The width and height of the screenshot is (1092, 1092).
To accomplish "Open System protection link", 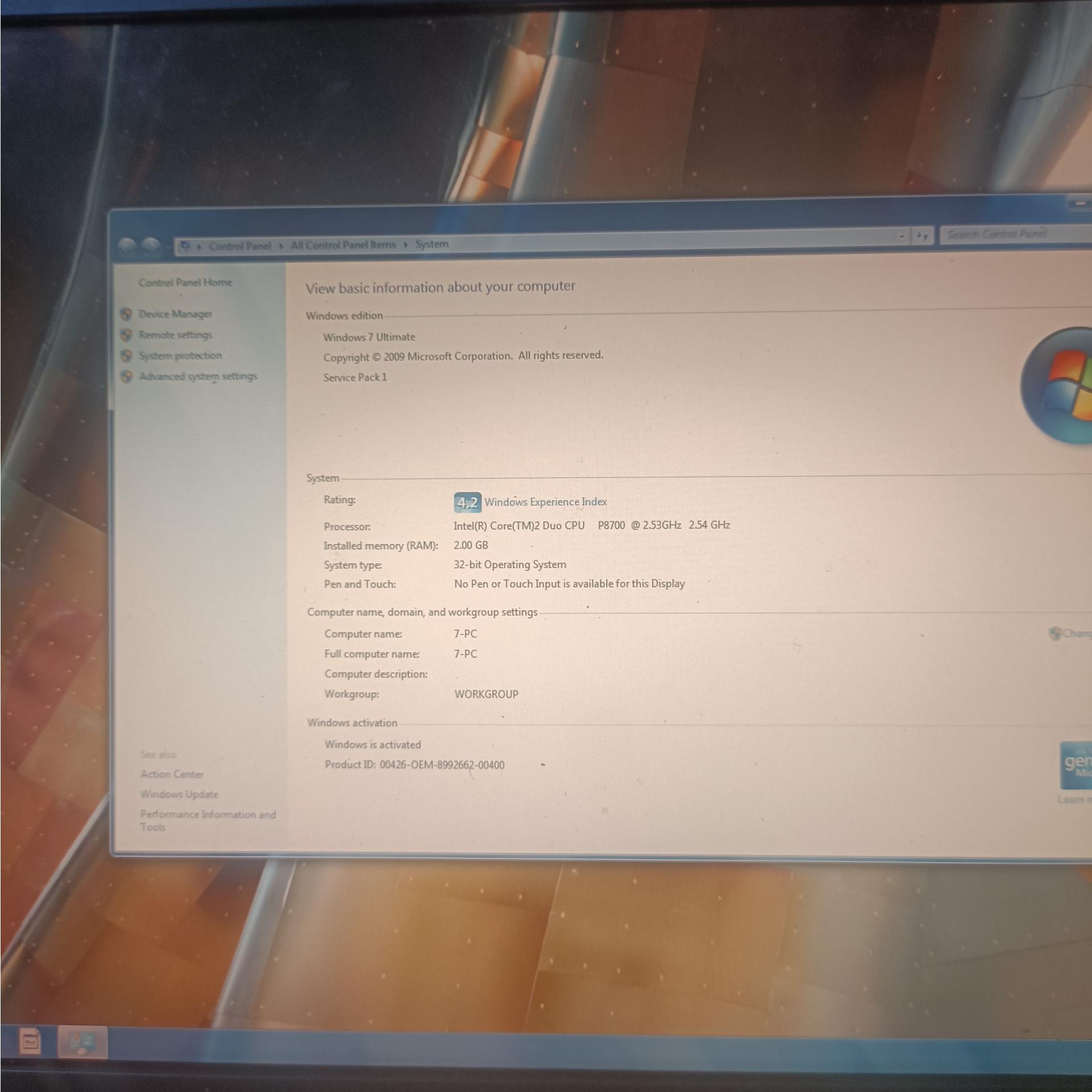I will pyautogui.click(x=180, y=355).
